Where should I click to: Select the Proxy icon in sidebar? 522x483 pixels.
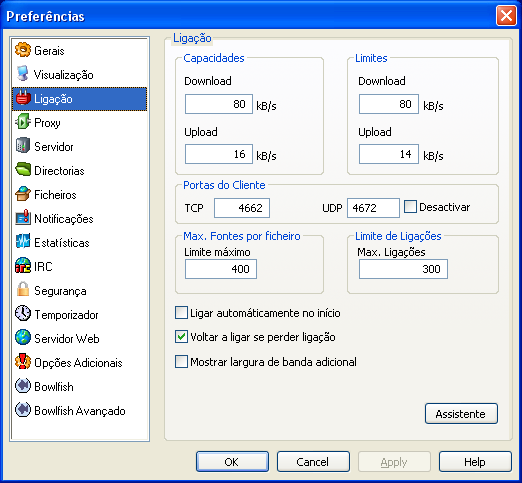point(23,122)
